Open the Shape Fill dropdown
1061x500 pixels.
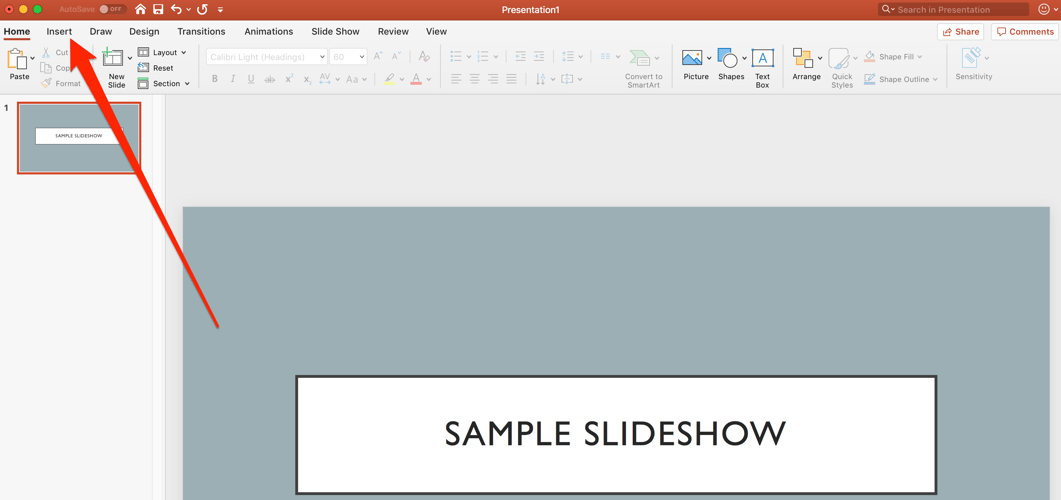coord(920,57)
